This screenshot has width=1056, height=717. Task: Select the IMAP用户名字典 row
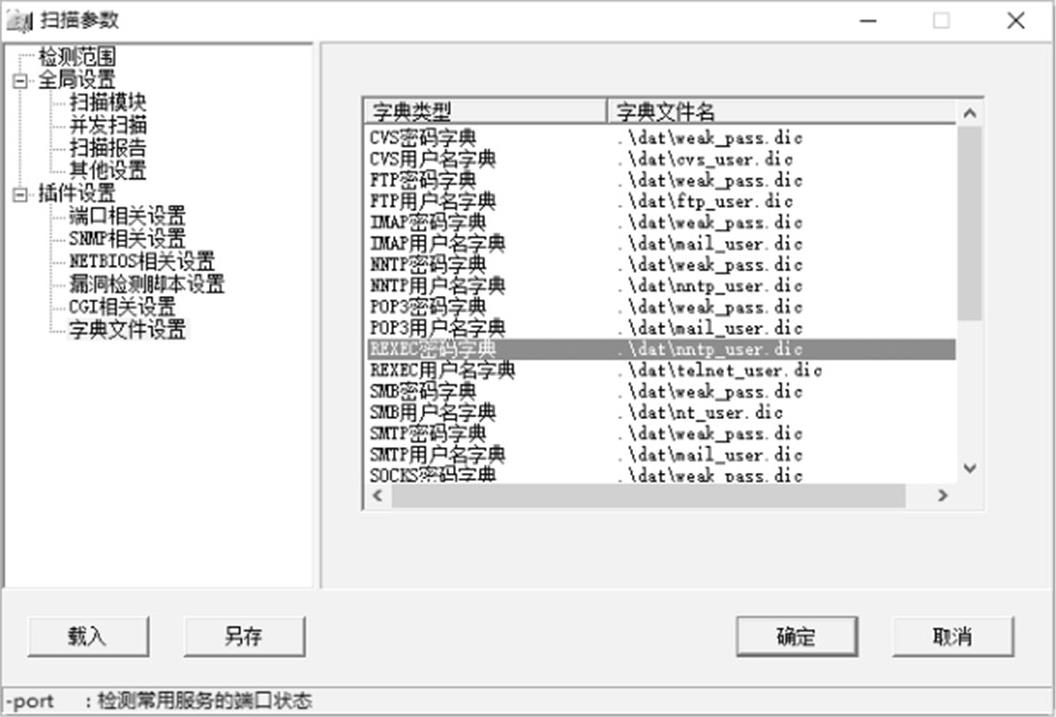pos(661,244)
